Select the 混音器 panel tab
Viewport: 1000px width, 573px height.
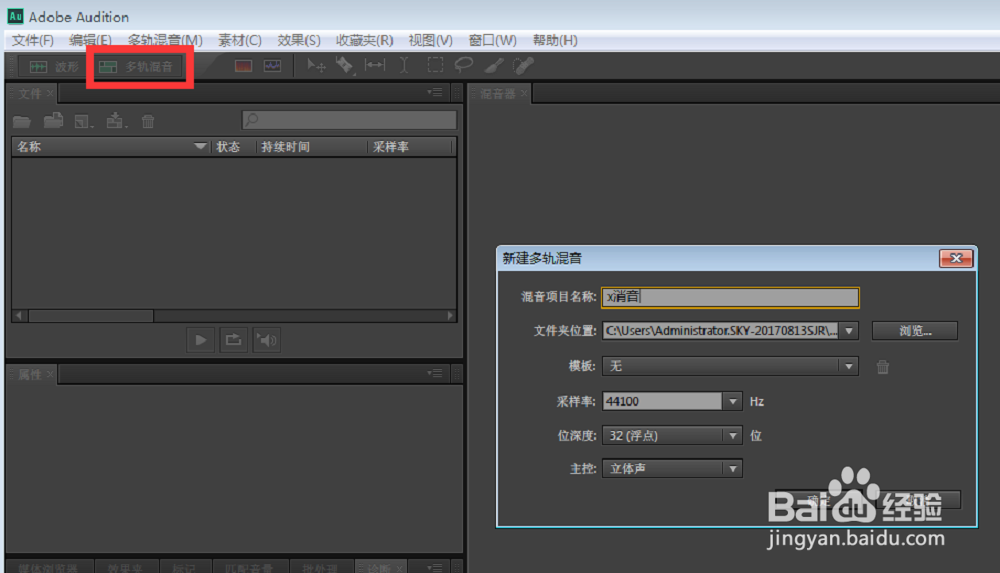pos(497,94)
